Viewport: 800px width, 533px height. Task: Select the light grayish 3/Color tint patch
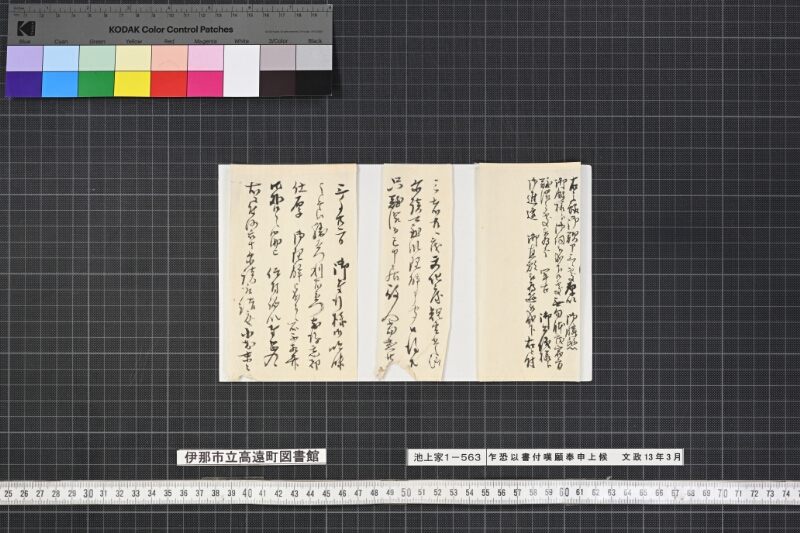(x=278, y=58)
